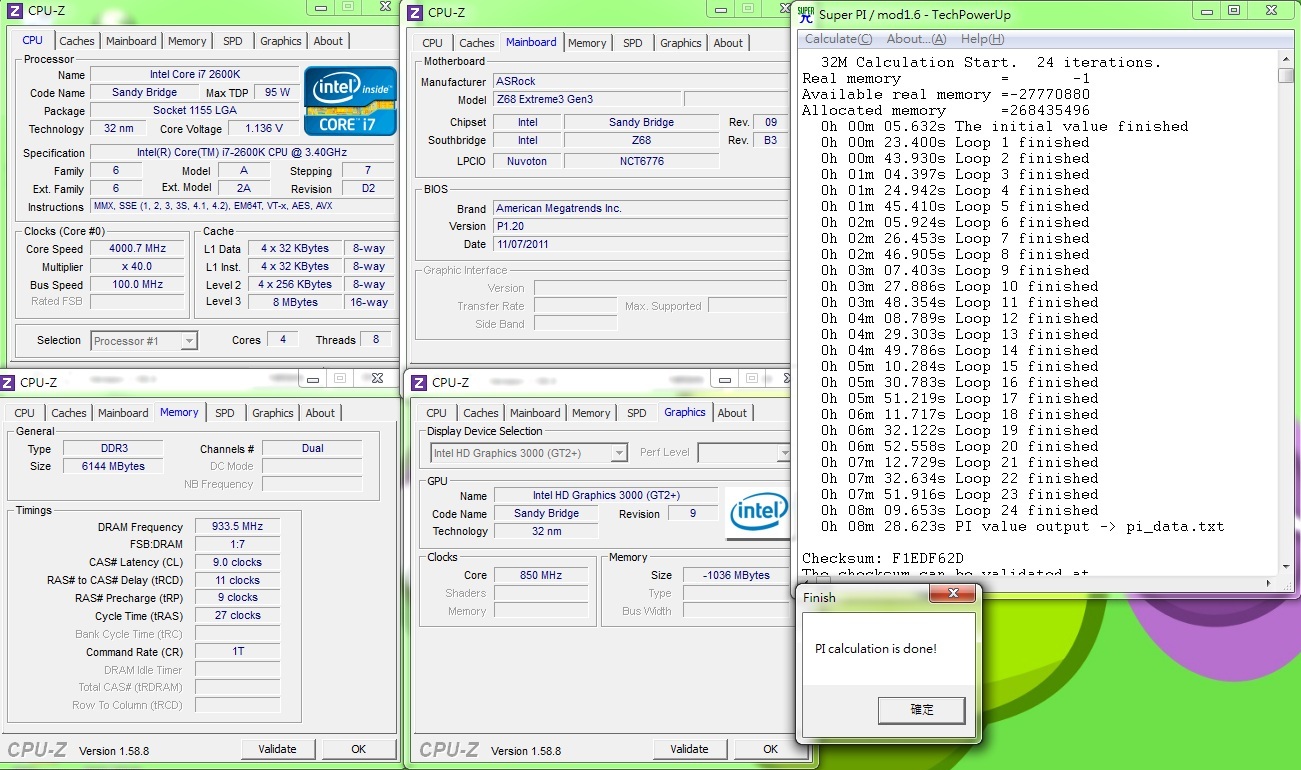The image size is (1301, 770).
Task: Open About menu in Super PI
Action: click(x=916, y=39)
